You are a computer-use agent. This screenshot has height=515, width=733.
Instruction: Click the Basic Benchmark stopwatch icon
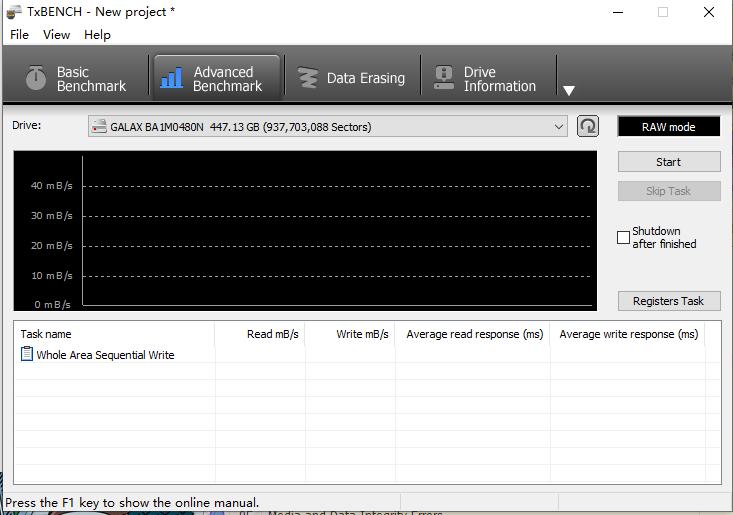36,78
